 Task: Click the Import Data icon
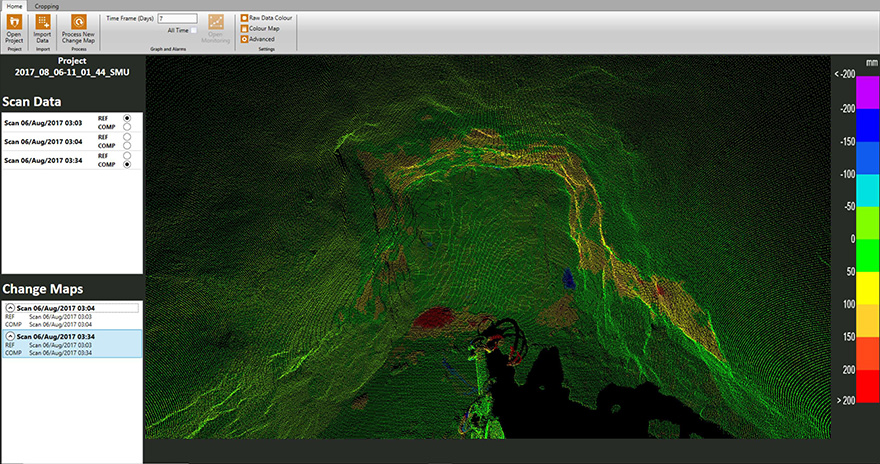43,22
